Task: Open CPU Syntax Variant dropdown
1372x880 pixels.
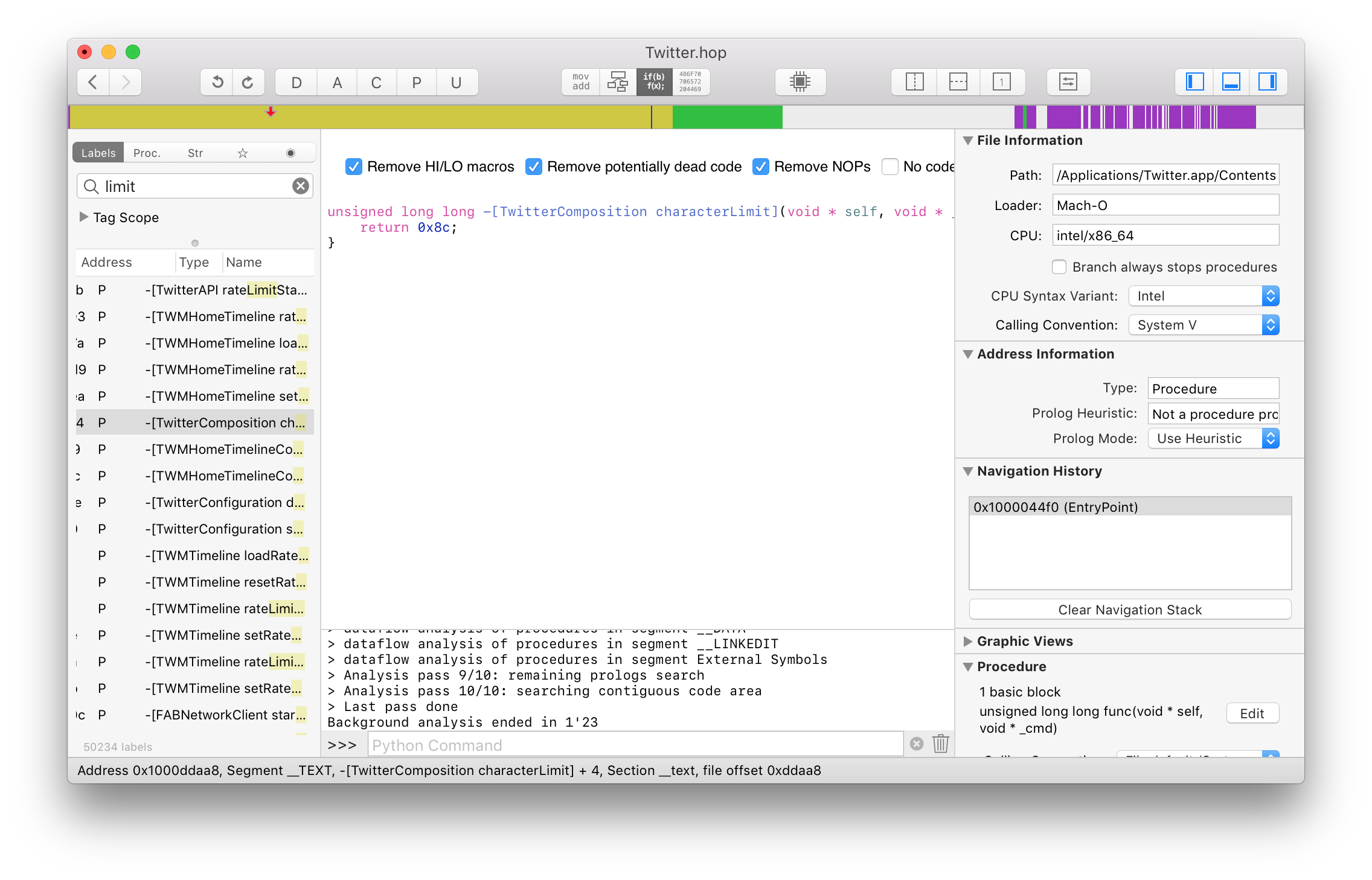Action: click(1204, 296)
